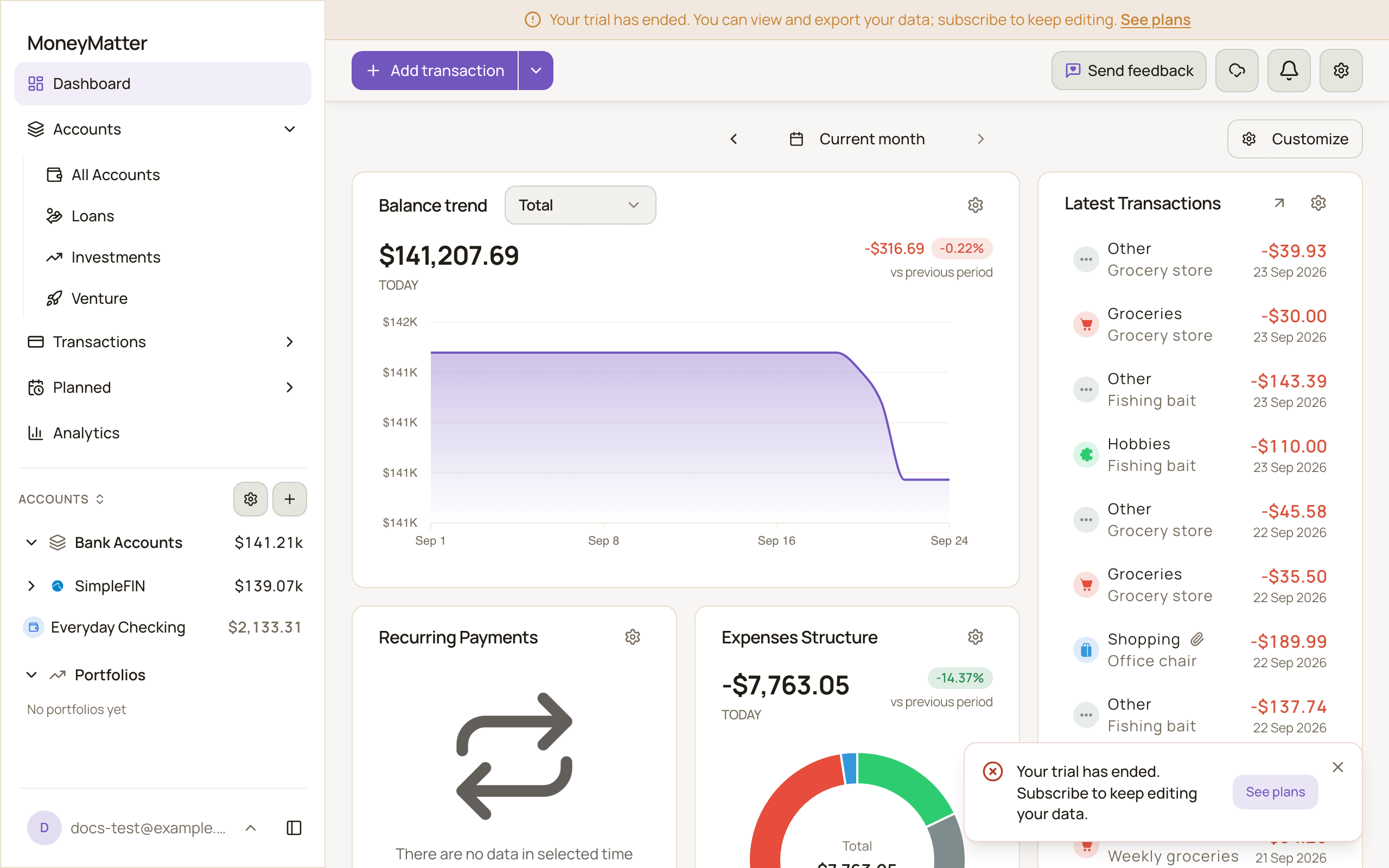Screen dimensions: 1389x868
Task: Open accounts list settings gear in sidebar
Action: pos(250,499)
